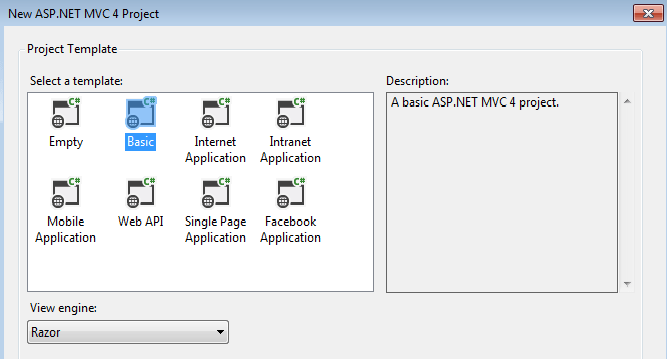Click the Description scrollbar up arrow
This screenshot has width=667, height=360.
pyautogui.click(x=627, y=101)
